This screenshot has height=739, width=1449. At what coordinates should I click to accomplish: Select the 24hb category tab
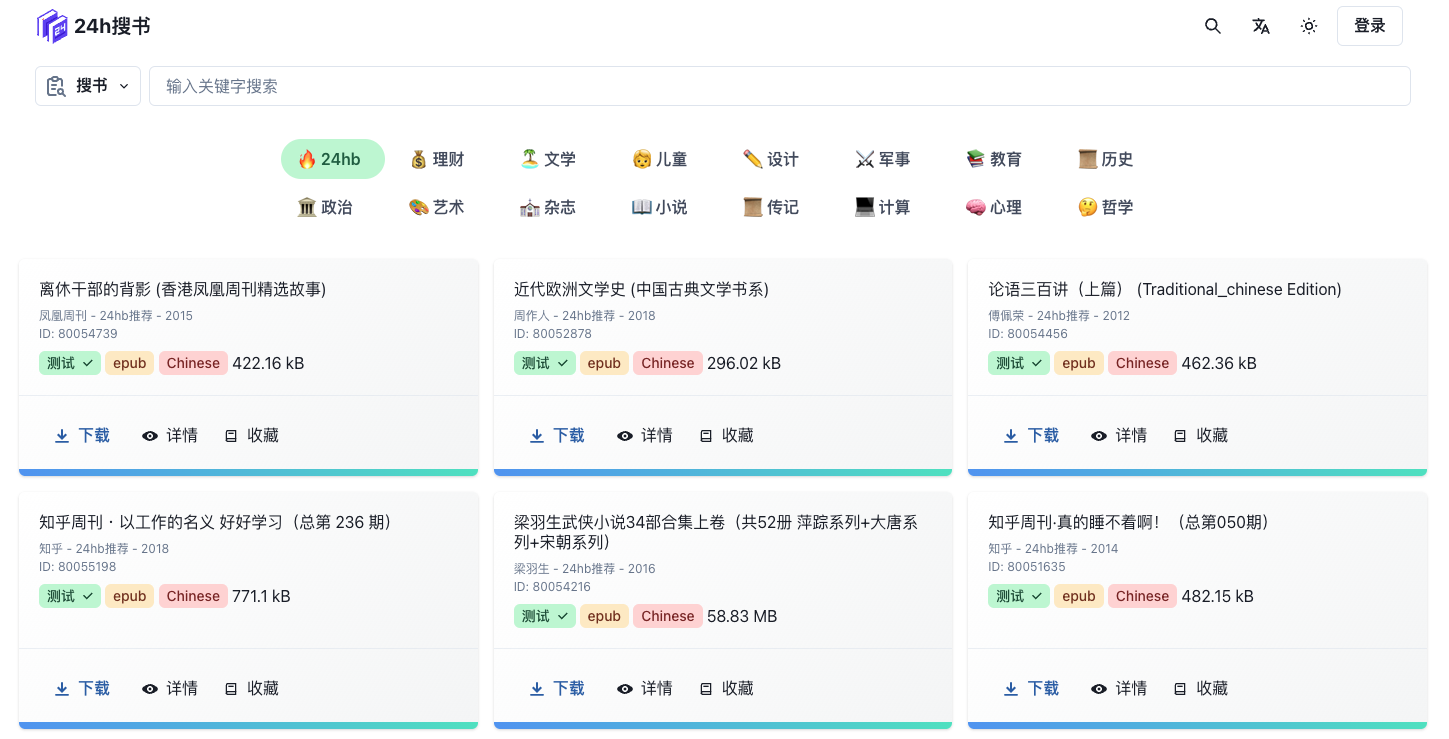pyautogui.click(x=333, y=159)
